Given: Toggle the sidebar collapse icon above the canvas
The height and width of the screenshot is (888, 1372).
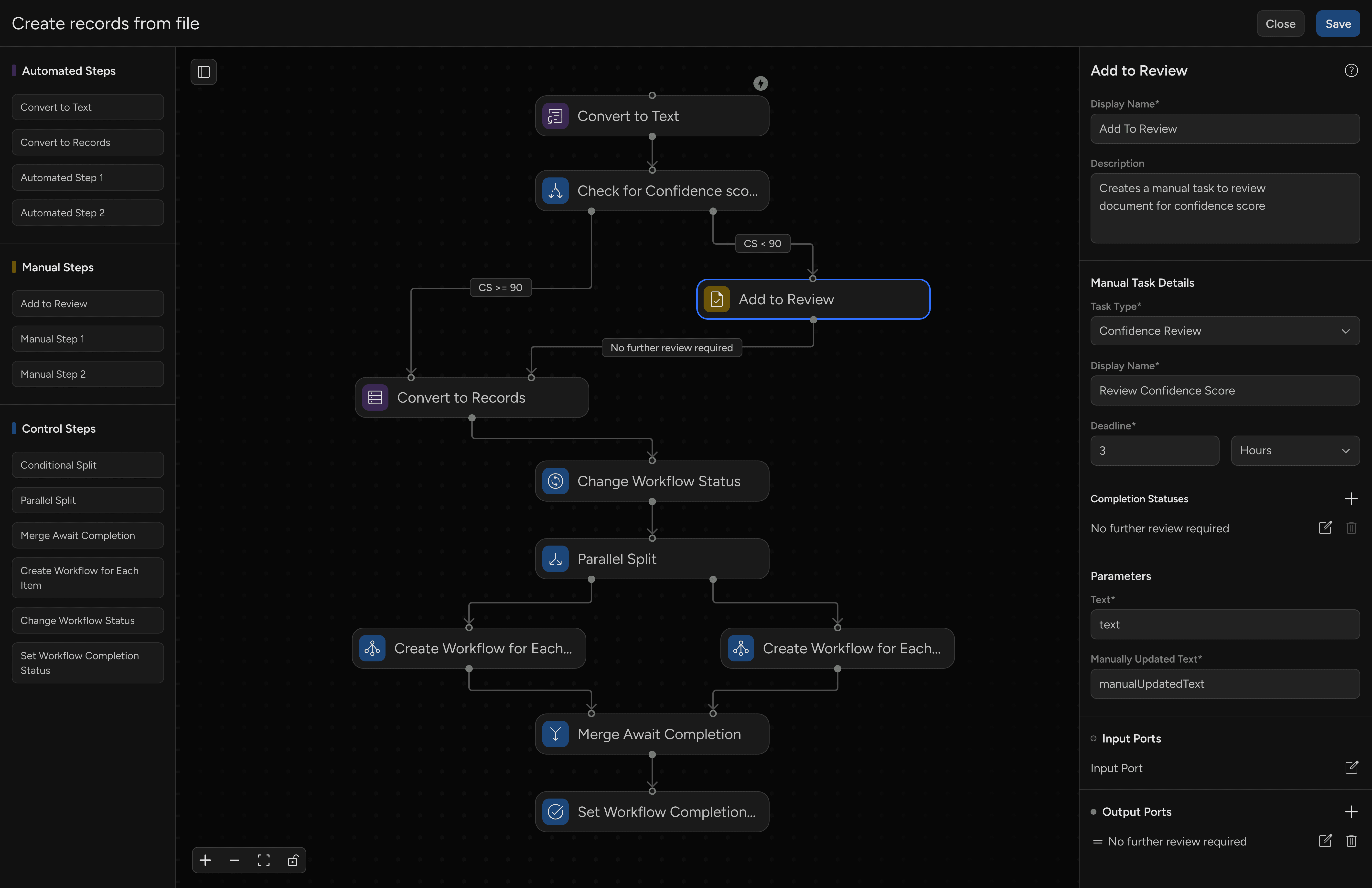Looking at the screenshot, I should [x=204, y=72].
